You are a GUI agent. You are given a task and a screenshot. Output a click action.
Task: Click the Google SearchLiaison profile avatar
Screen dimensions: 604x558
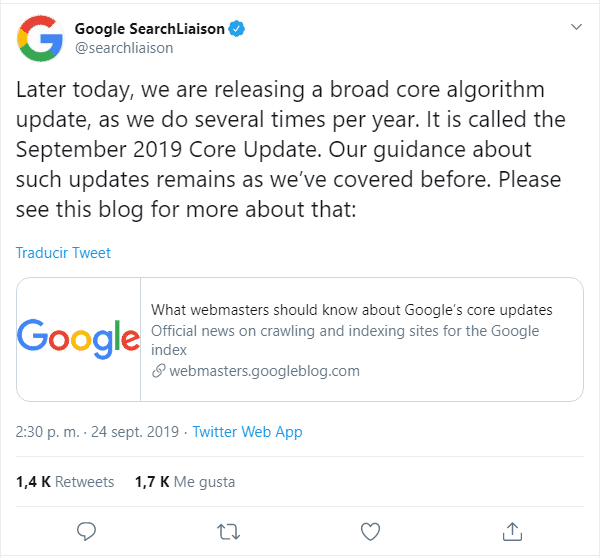point(40,39)
